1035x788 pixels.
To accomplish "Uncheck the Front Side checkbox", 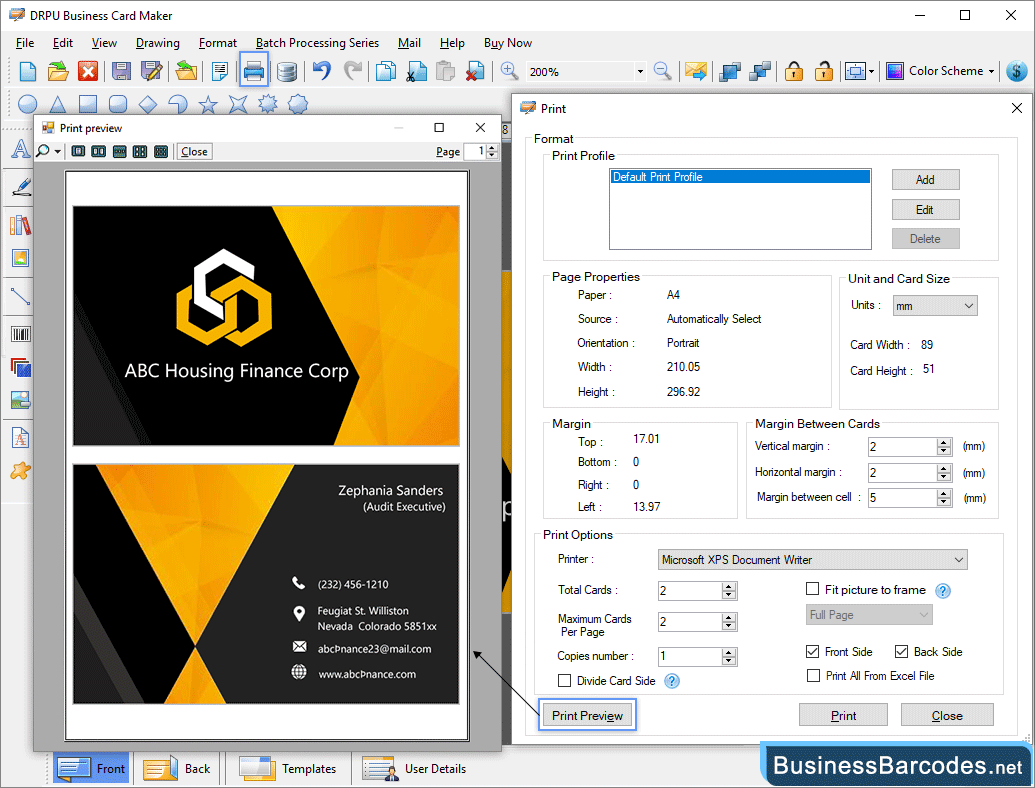I will 813,651.
